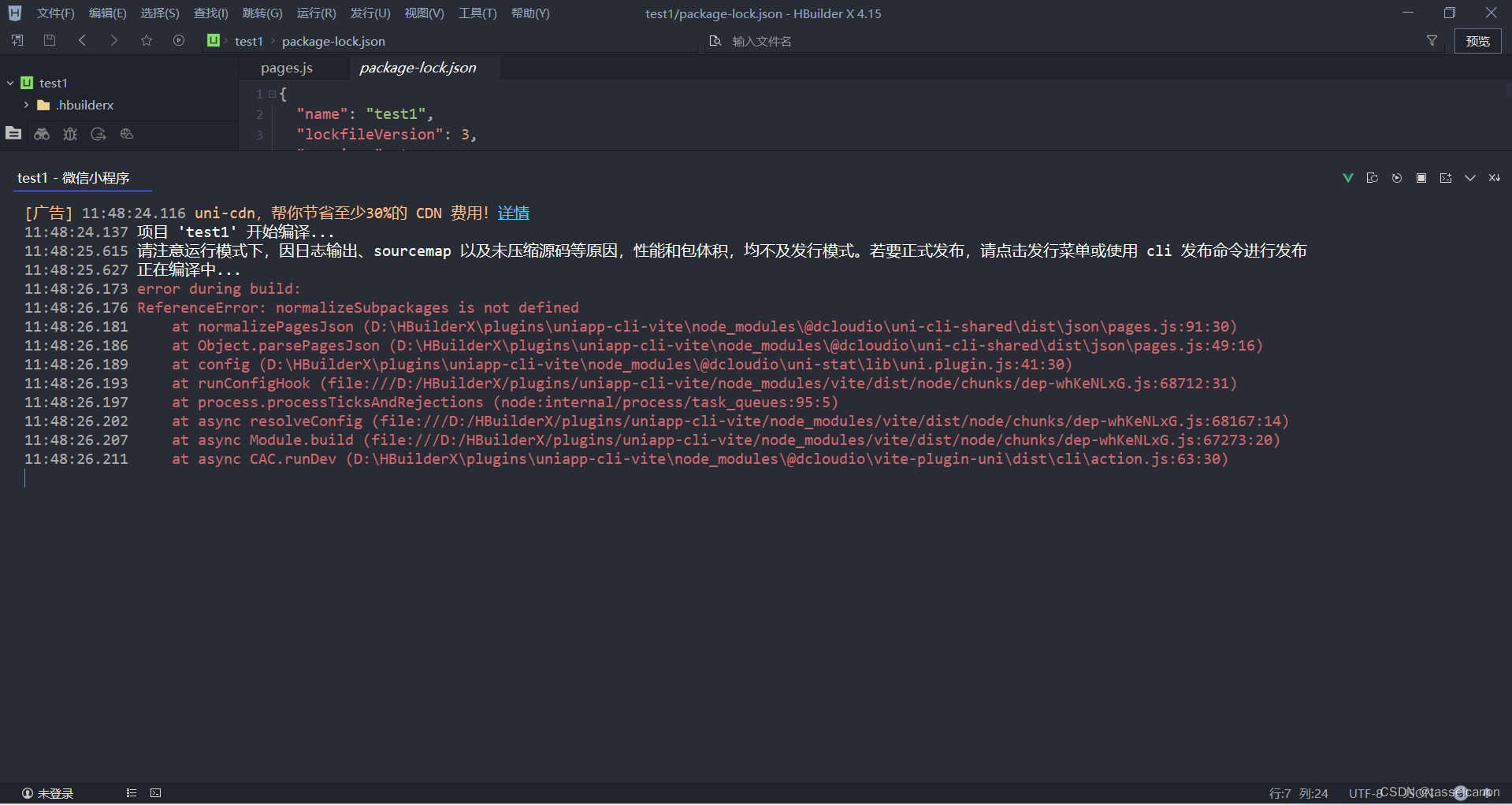Viewport: 1512px width, 805px height.
Task: Click the "lockfileVersion": 3 code line
Action: tap(386, 134)
